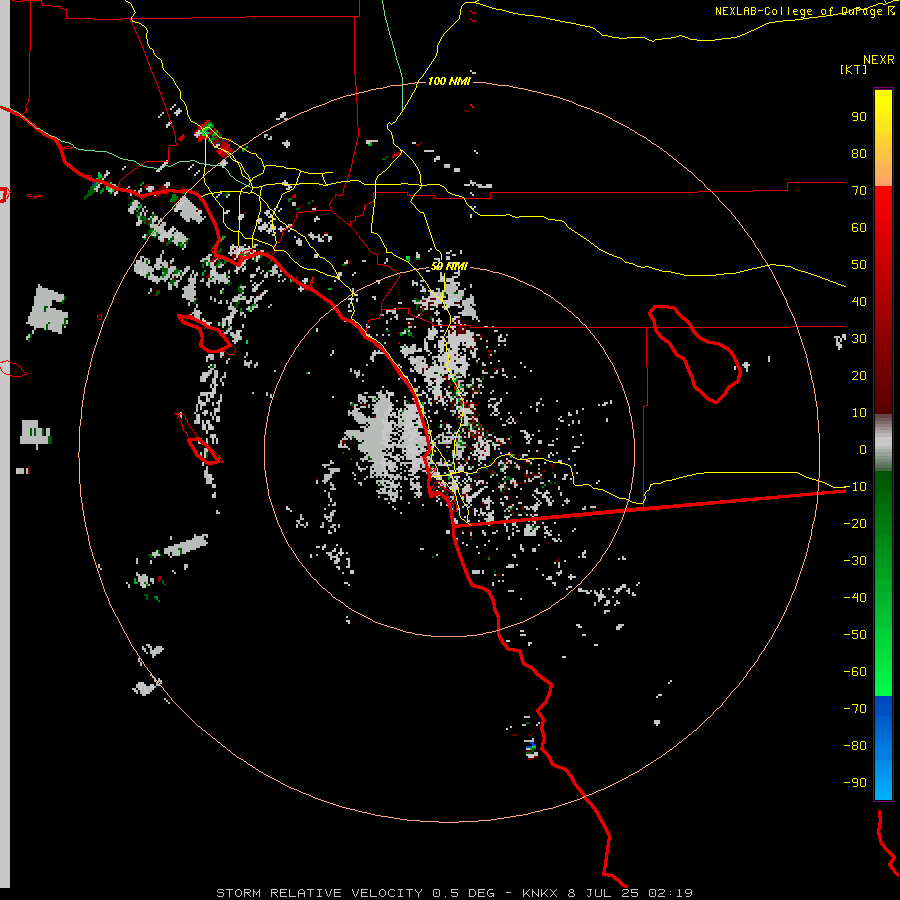Select the -40 knot scale label
Viewport: 900px width, 900px height.
coord(855,598)
